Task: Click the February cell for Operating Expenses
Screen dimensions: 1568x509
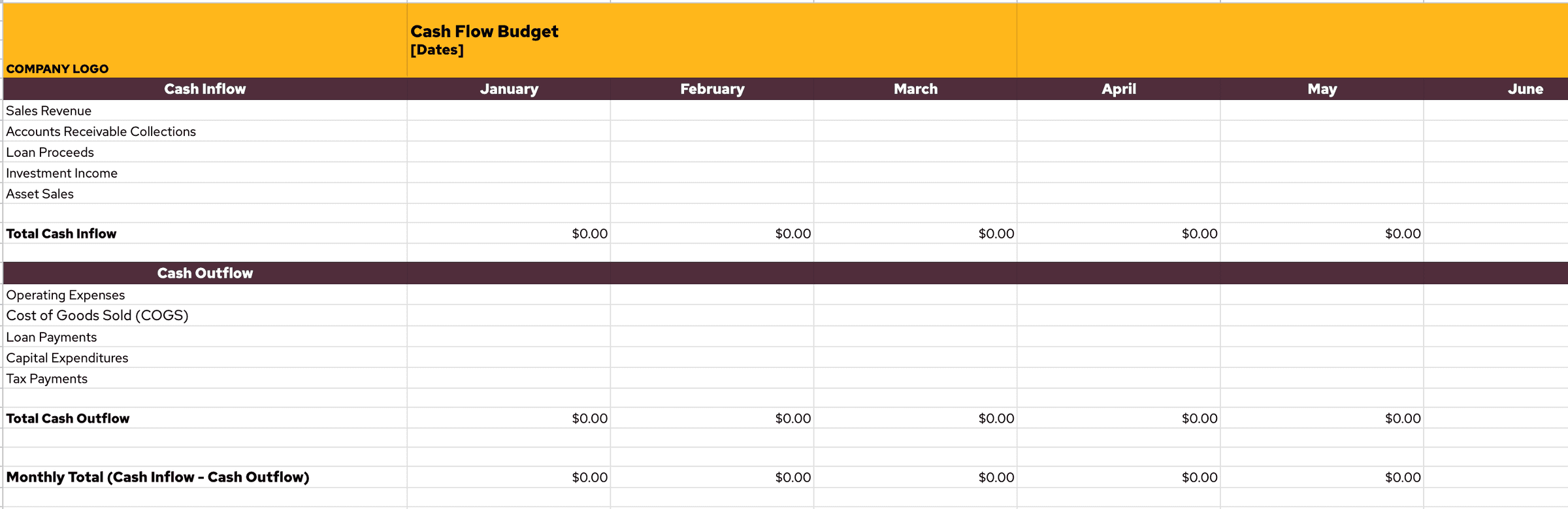Action: tap(712, 295)
